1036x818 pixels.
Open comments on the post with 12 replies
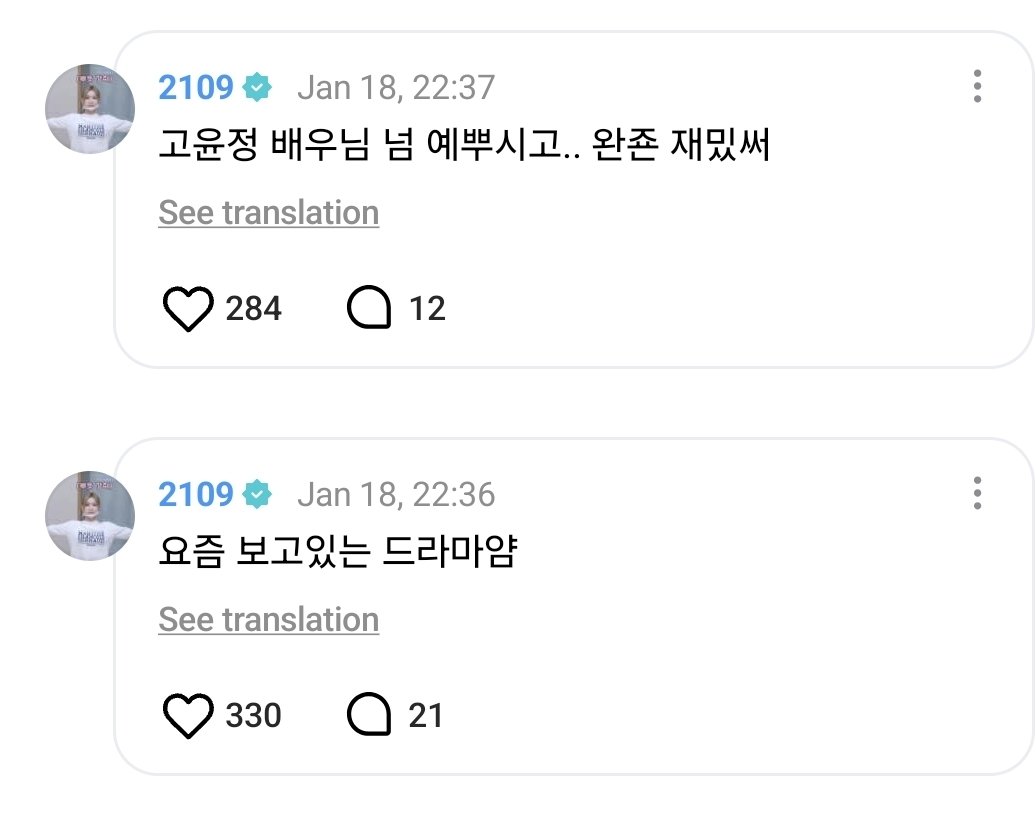pos(368,309)
